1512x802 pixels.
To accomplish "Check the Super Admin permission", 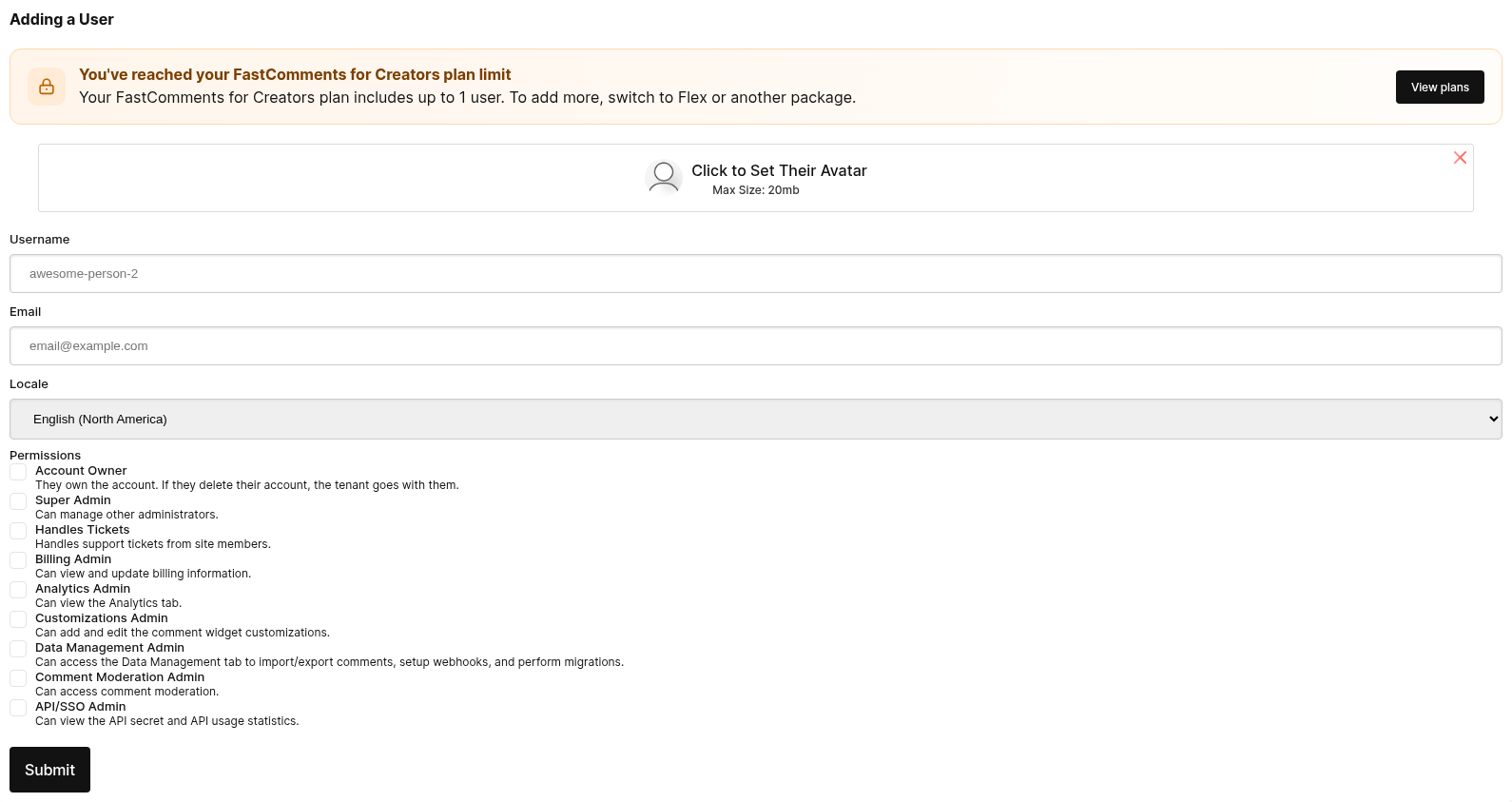I will pyautogui.click(x=18, y=501).
